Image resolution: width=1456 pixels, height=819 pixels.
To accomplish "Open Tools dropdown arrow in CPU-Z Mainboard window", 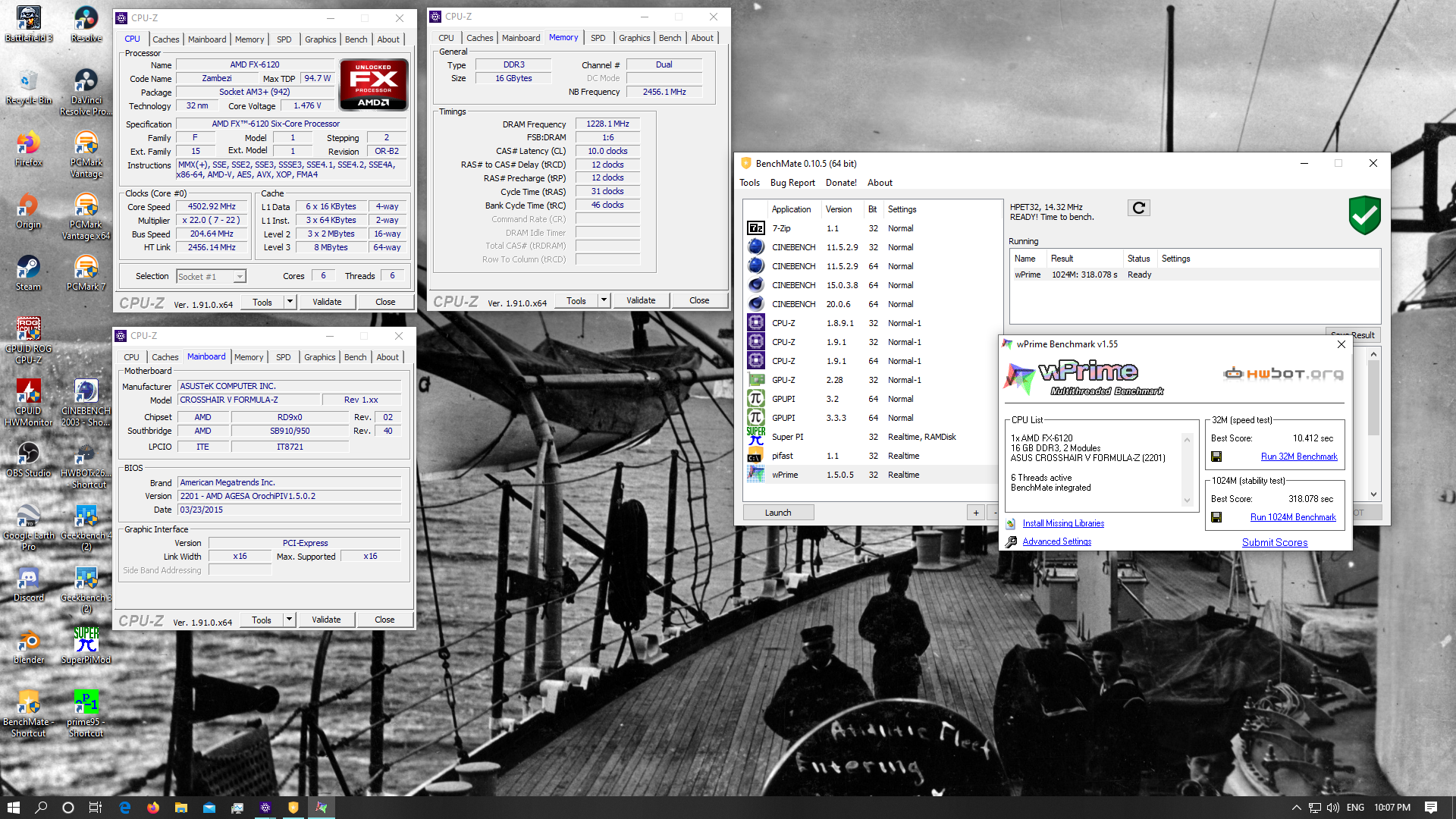I will pyautogui.click(x=289, y=620).
